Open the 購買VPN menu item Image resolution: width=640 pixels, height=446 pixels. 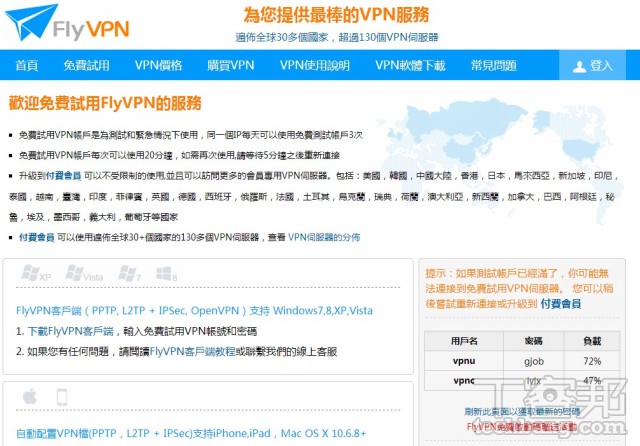[231, 65]
